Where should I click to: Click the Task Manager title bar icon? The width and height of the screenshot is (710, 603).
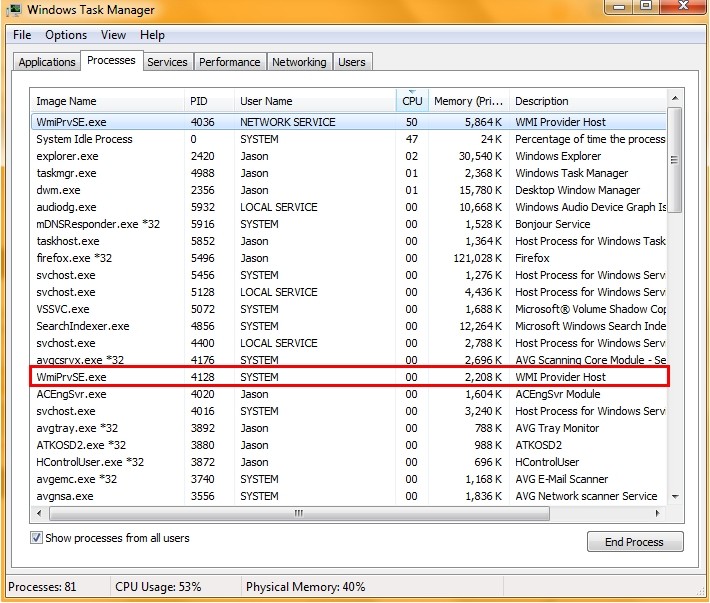tap(15, 10)
